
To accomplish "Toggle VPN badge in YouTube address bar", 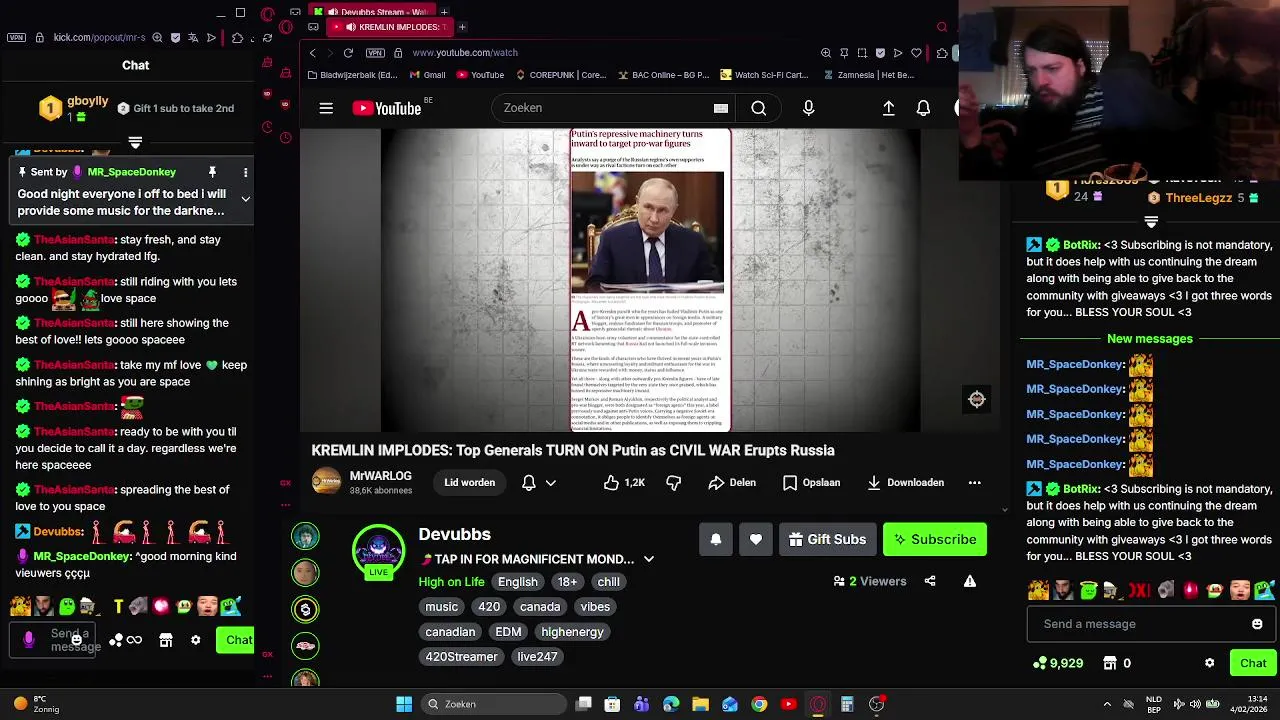I will (x=375, y=53).
